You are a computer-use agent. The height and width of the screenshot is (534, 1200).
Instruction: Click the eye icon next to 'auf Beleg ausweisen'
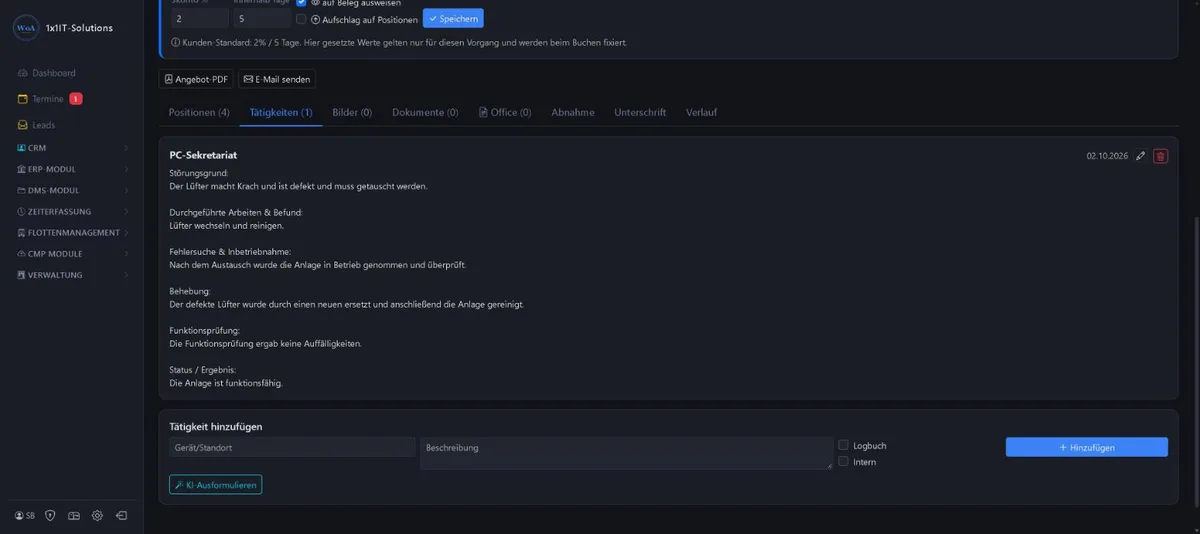point(315,3)
